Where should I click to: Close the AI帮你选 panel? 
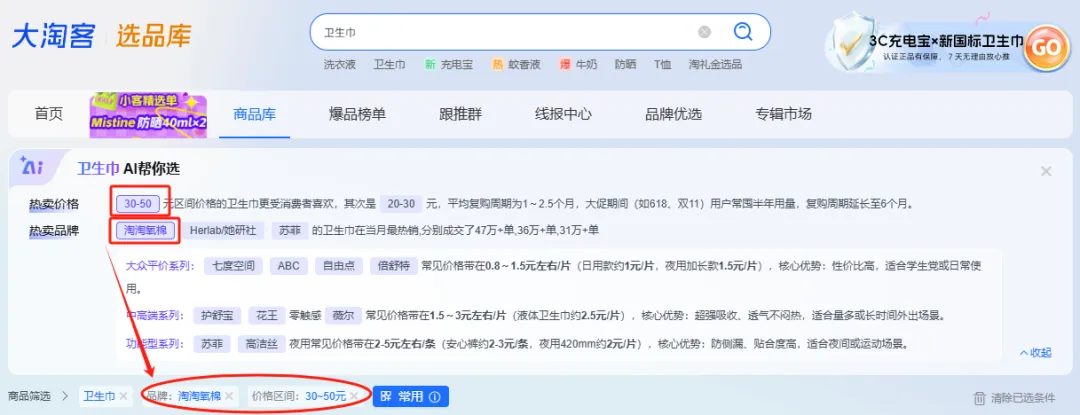1046,171
